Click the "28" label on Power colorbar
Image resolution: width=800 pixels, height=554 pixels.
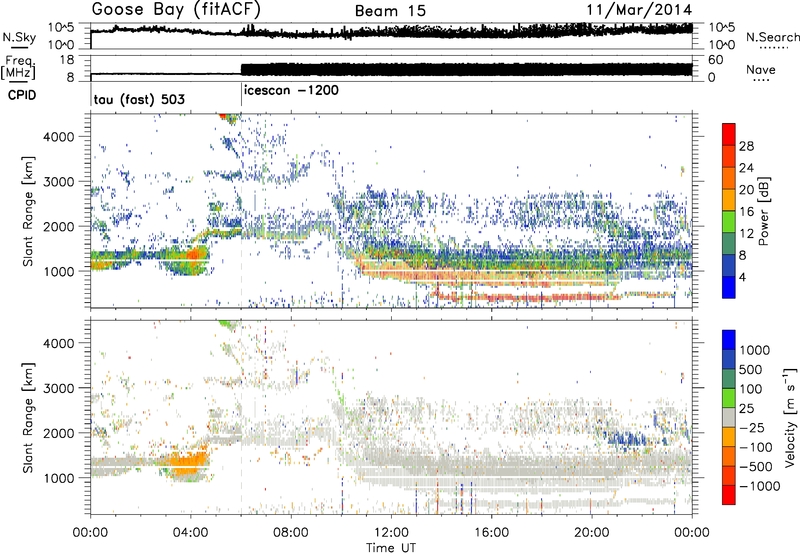(x=746, y=146)
